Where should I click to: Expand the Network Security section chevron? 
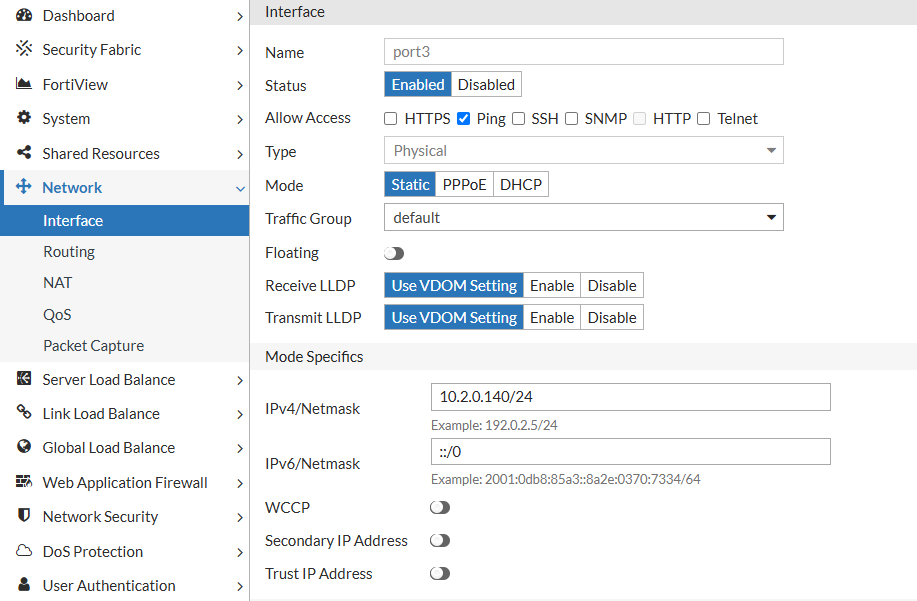click(x=240, y=516)
